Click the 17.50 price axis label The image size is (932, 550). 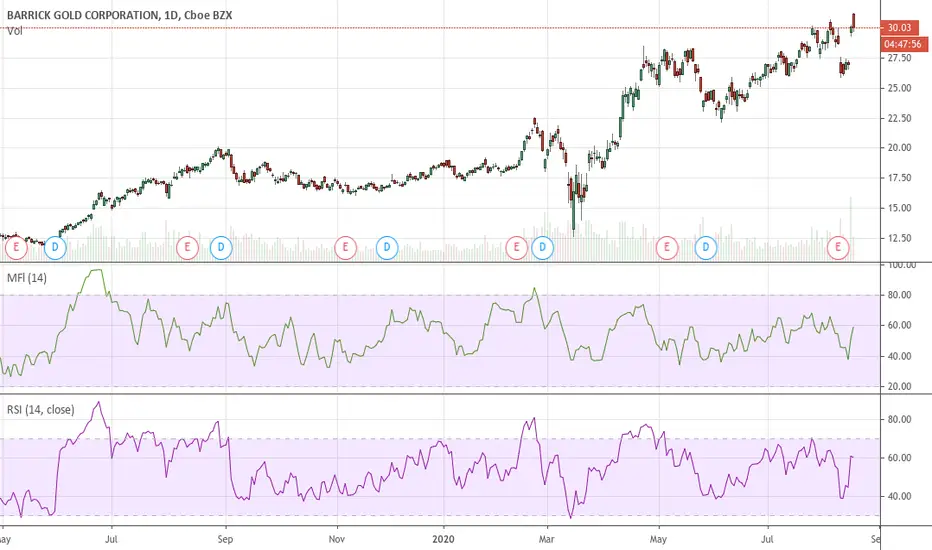pyautogui.click(x=899, y=178)
